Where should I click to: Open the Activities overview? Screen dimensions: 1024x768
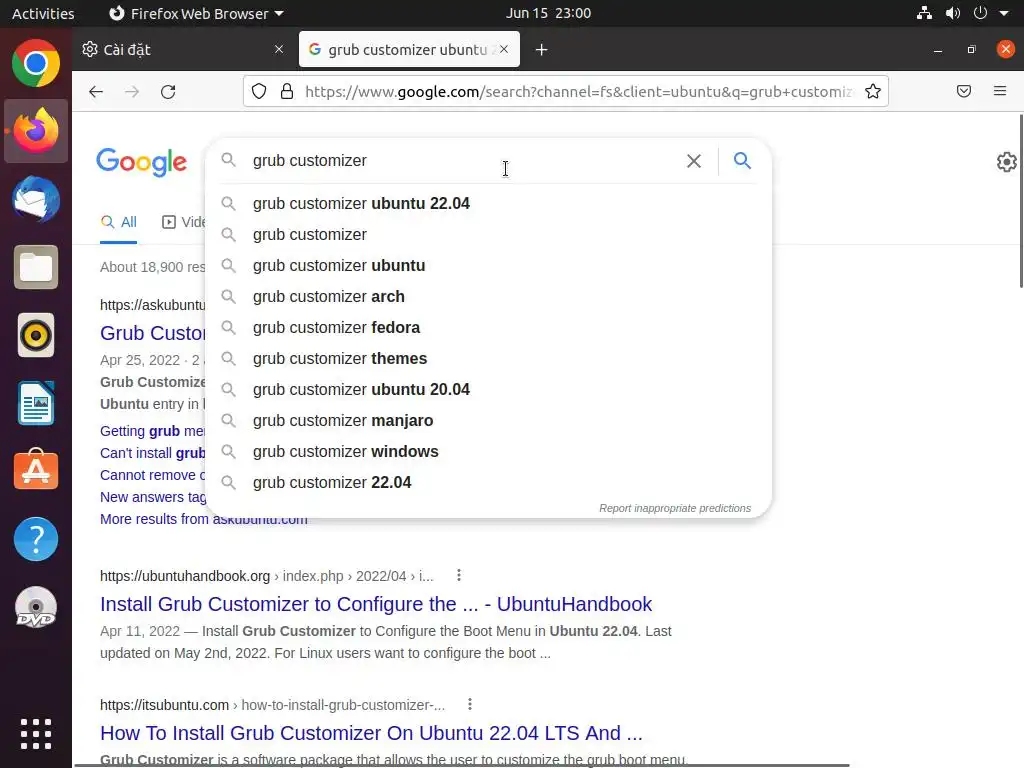tap(43, 13)
